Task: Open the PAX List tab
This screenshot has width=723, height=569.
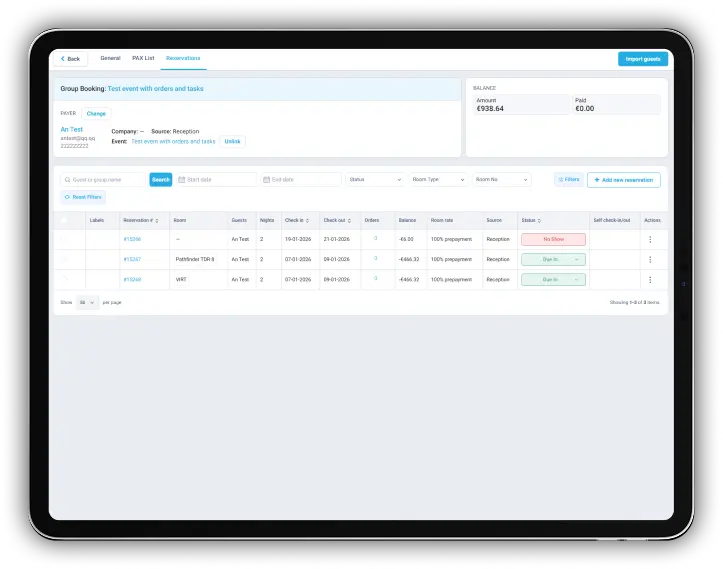Action: pos(143,58)
